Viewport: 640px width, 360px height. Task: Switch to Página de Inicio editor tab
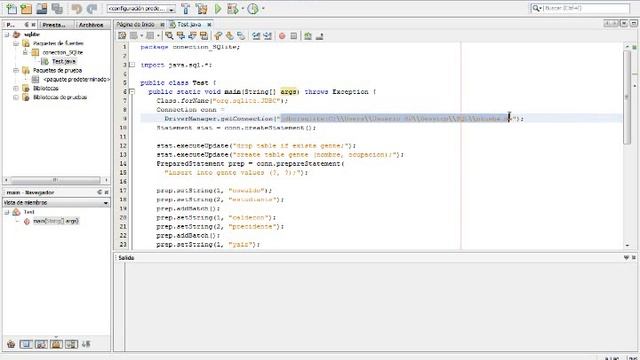pos(136,24)
